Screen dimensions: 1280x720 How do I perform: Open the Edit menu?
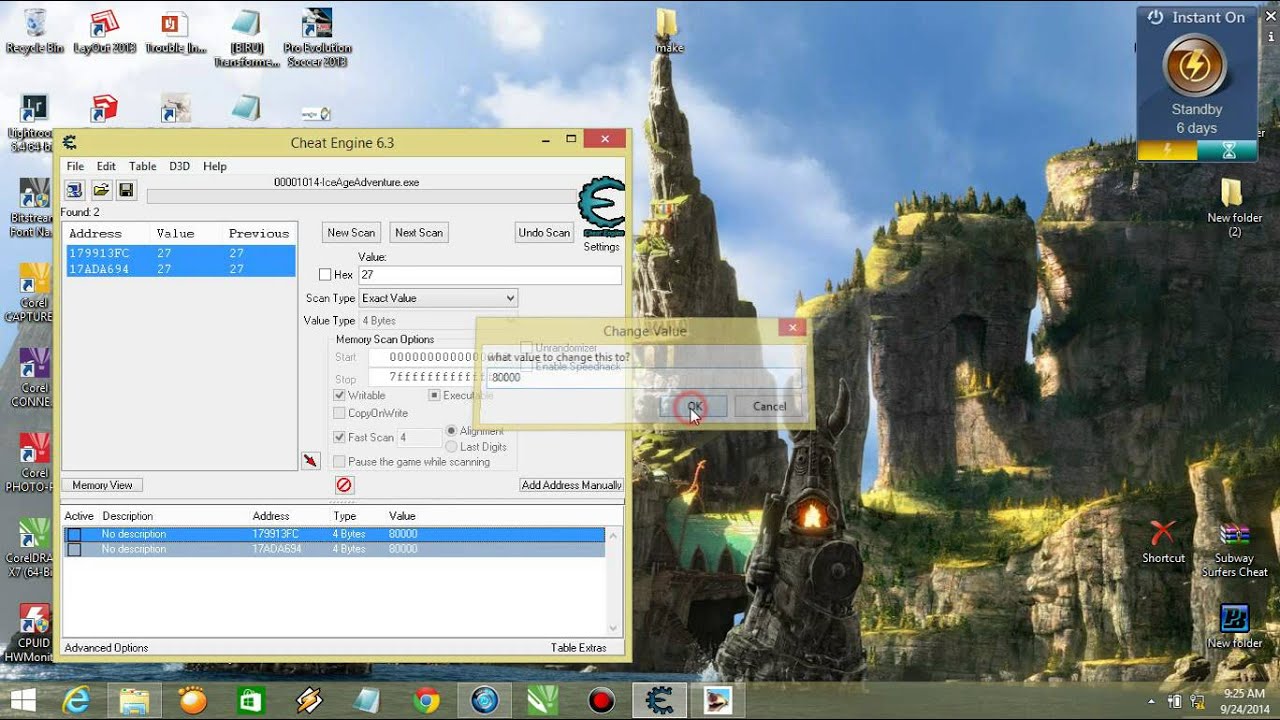pyautogui.click(x=106, y=166)
